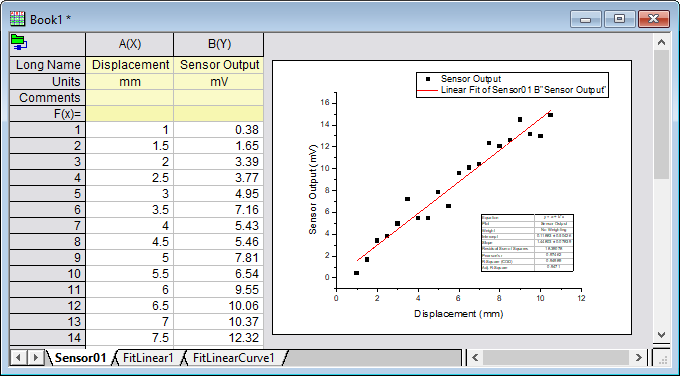Click the Displacement cell in row 6
This screenshot has height=376, width=680.
130,209
